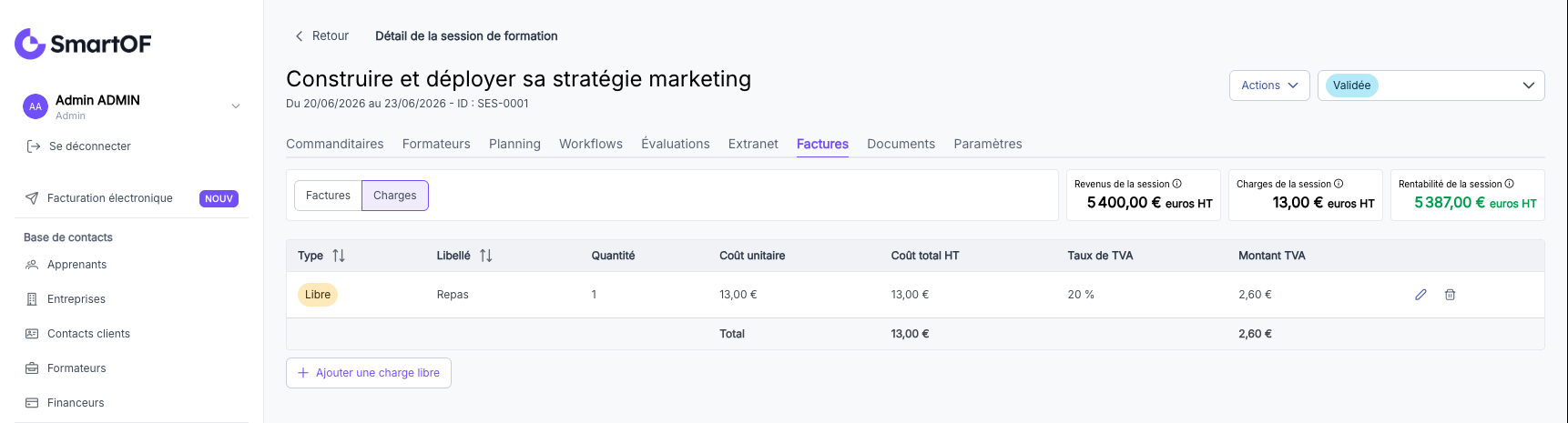The image size is (1568, 423).
Task: Click info icon for Charges de la session
Action: click(1339, 184)
